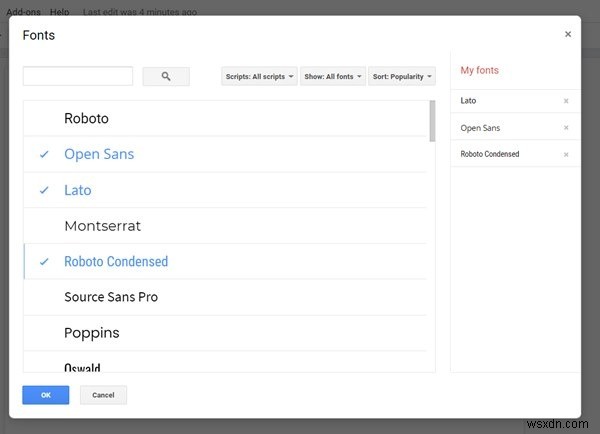The height and width of the screenshot is (434, 600).
Task: Remove Roboto Condensed from My fonts
Action: tap(566, 154)
